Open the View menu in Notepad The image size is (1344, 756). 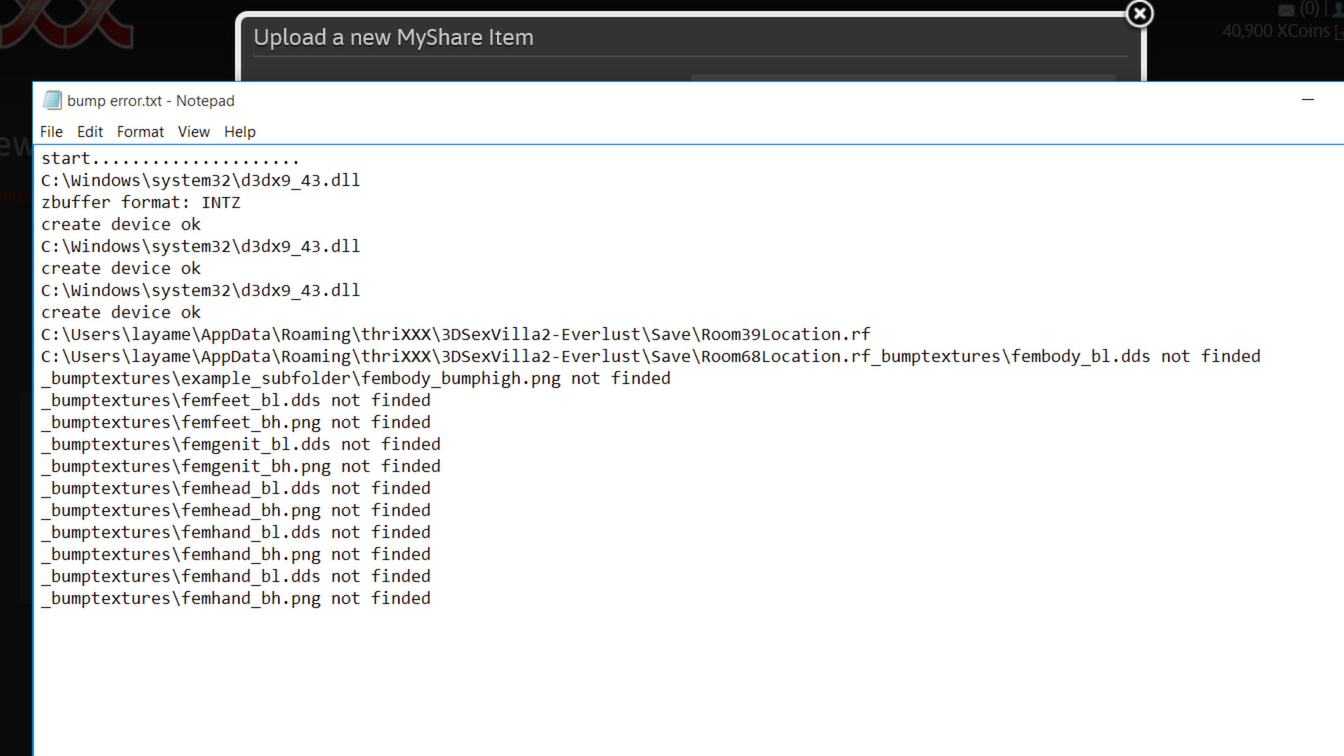point(194,132)
